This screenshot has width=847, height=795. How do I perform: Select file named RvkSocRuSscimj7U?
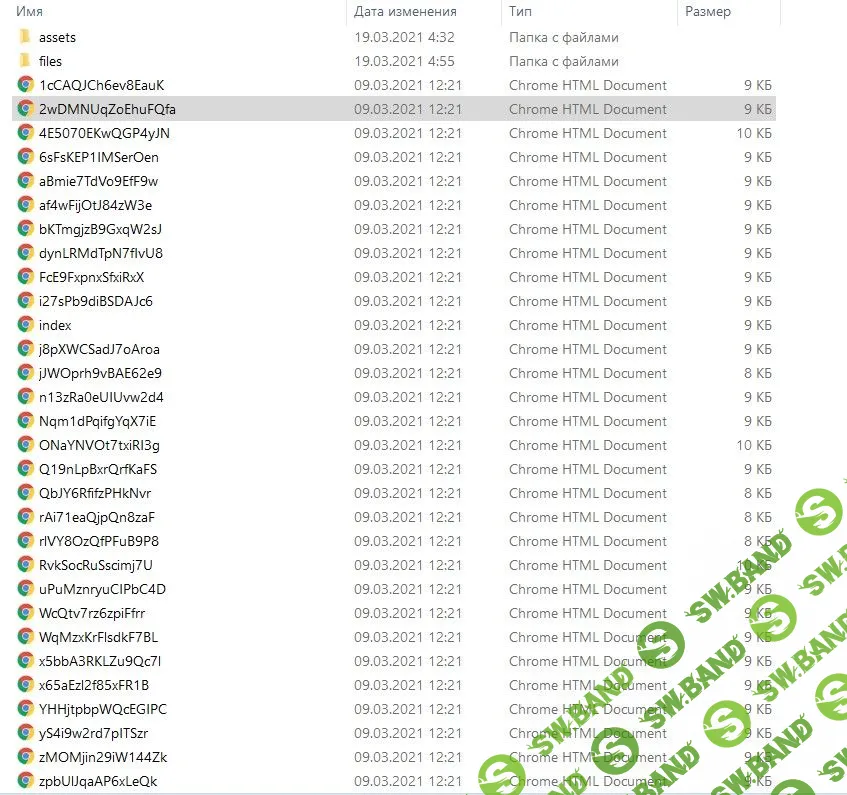point(96,565)
